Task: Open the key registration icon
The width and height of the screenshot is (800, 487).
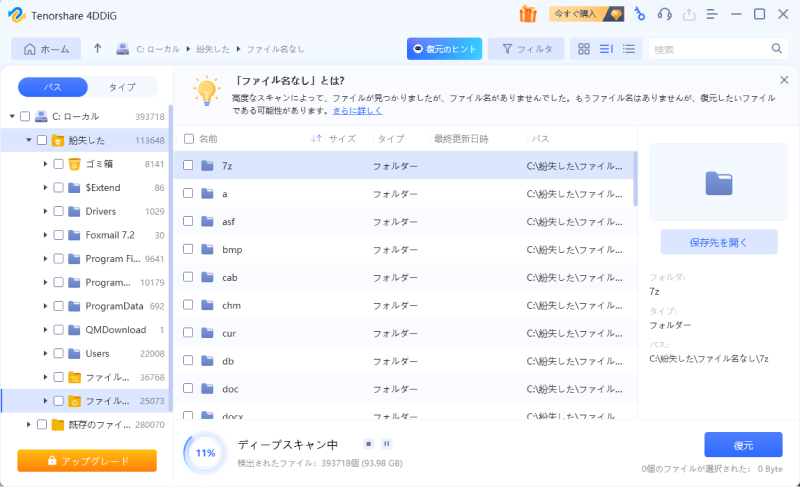Action: (639, 14)
